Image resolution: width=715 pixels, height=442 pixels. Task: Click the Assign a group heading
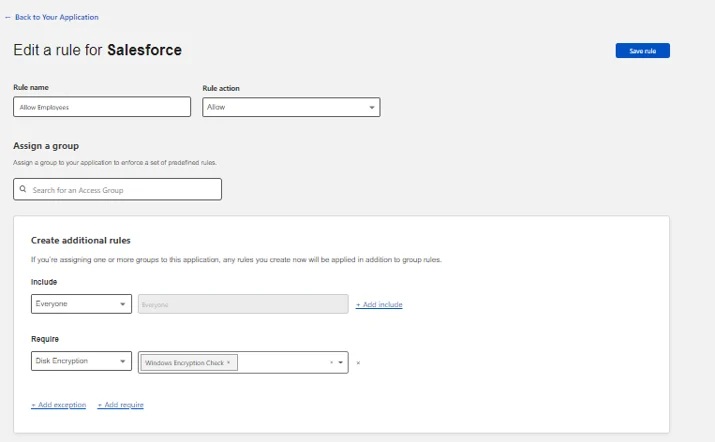[x=46, y=146]
